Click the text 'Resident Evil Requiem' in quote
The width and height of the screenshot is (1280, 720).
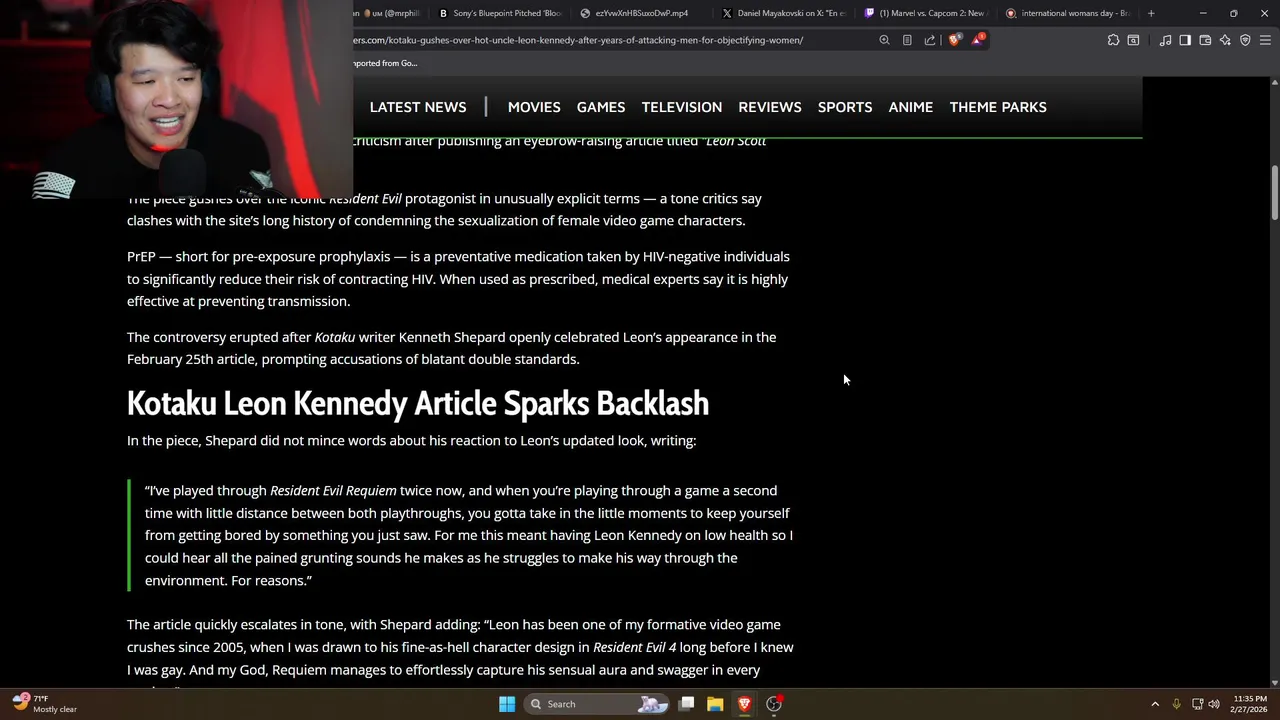(333, 491)
